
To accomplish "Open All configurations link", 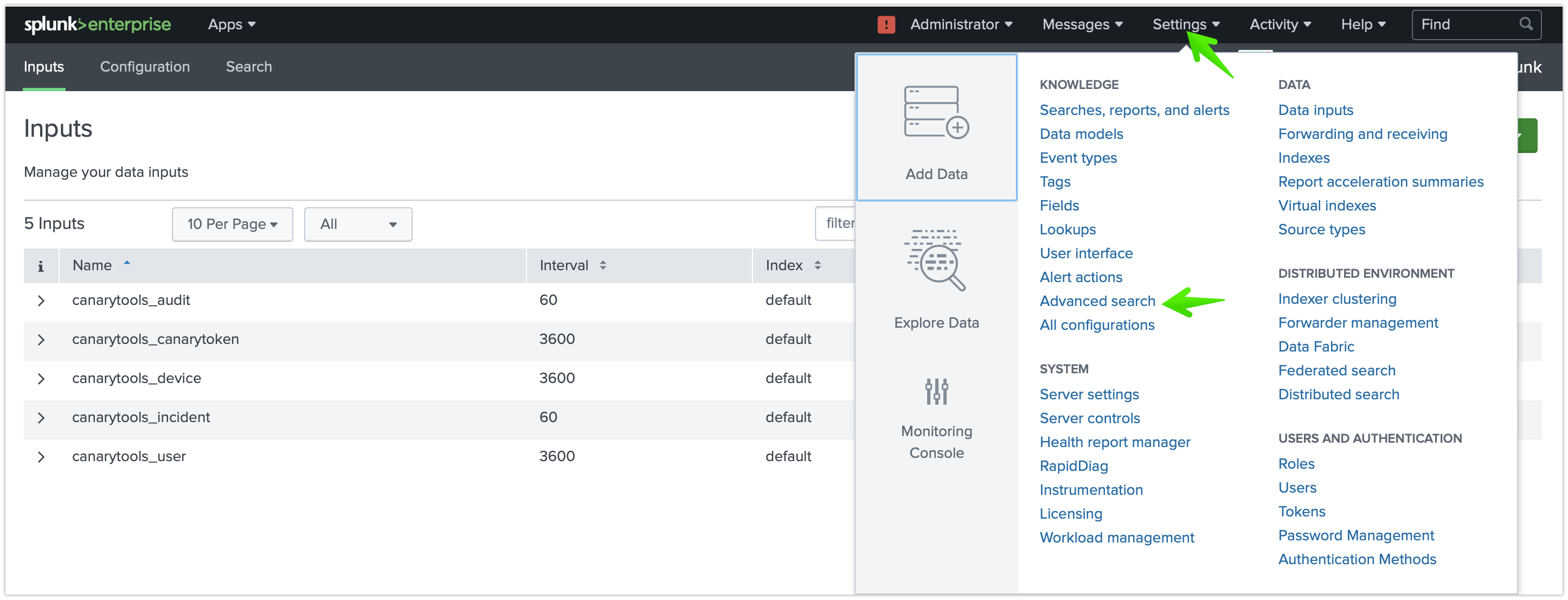I will click(1097, 324).
